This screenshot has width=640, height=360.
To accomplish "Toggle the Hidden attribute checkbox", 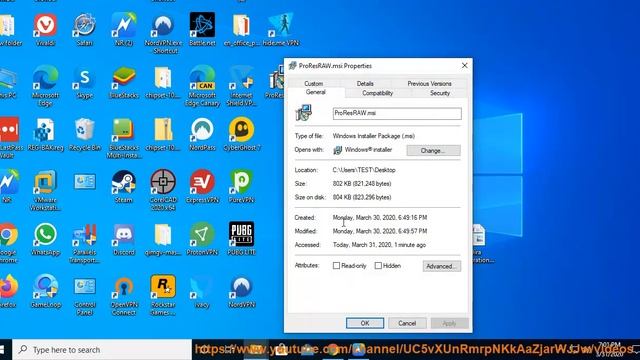I will [x=378, y=266].
